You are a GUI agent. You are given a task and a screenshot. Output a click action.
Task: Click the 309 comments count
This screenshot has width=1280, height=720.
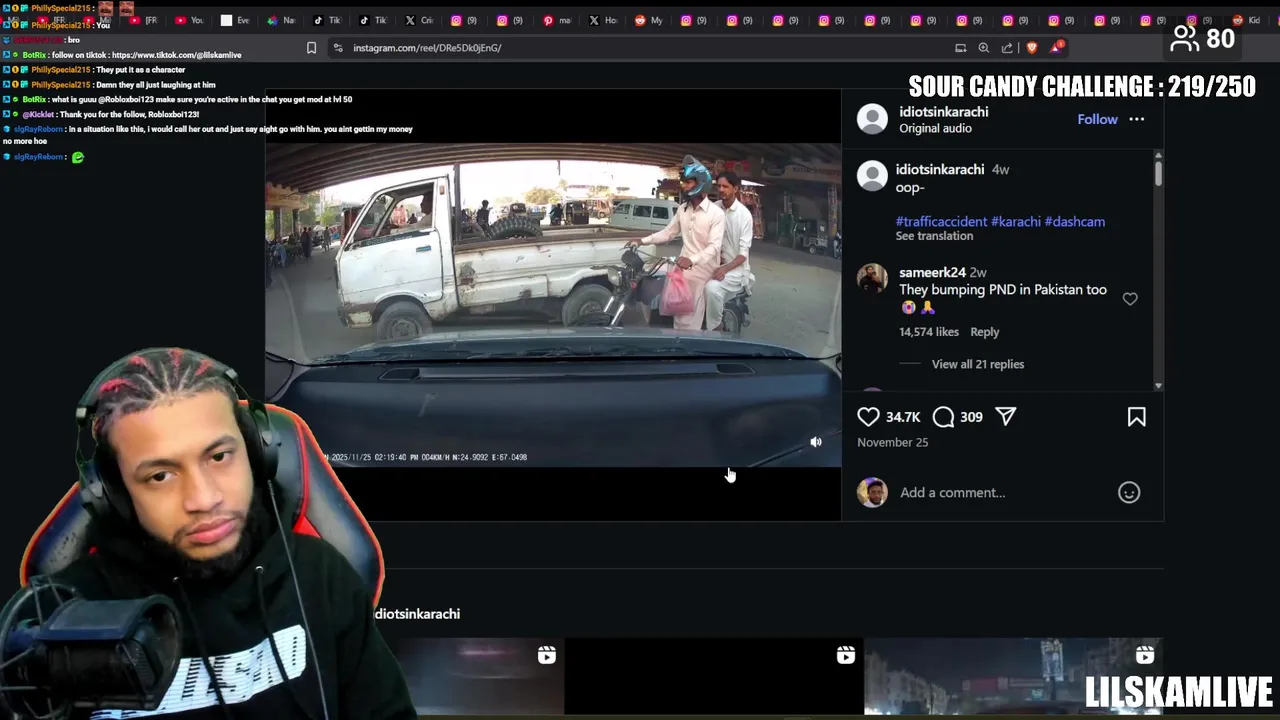(x=971, y=417)
